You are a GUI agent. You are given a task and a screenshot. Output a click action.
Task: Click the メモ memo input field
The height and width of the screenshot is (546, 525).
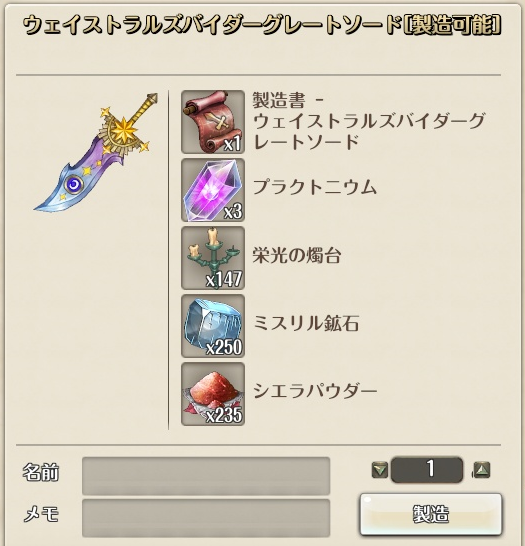pyautogui.click(x=206, y=518)
